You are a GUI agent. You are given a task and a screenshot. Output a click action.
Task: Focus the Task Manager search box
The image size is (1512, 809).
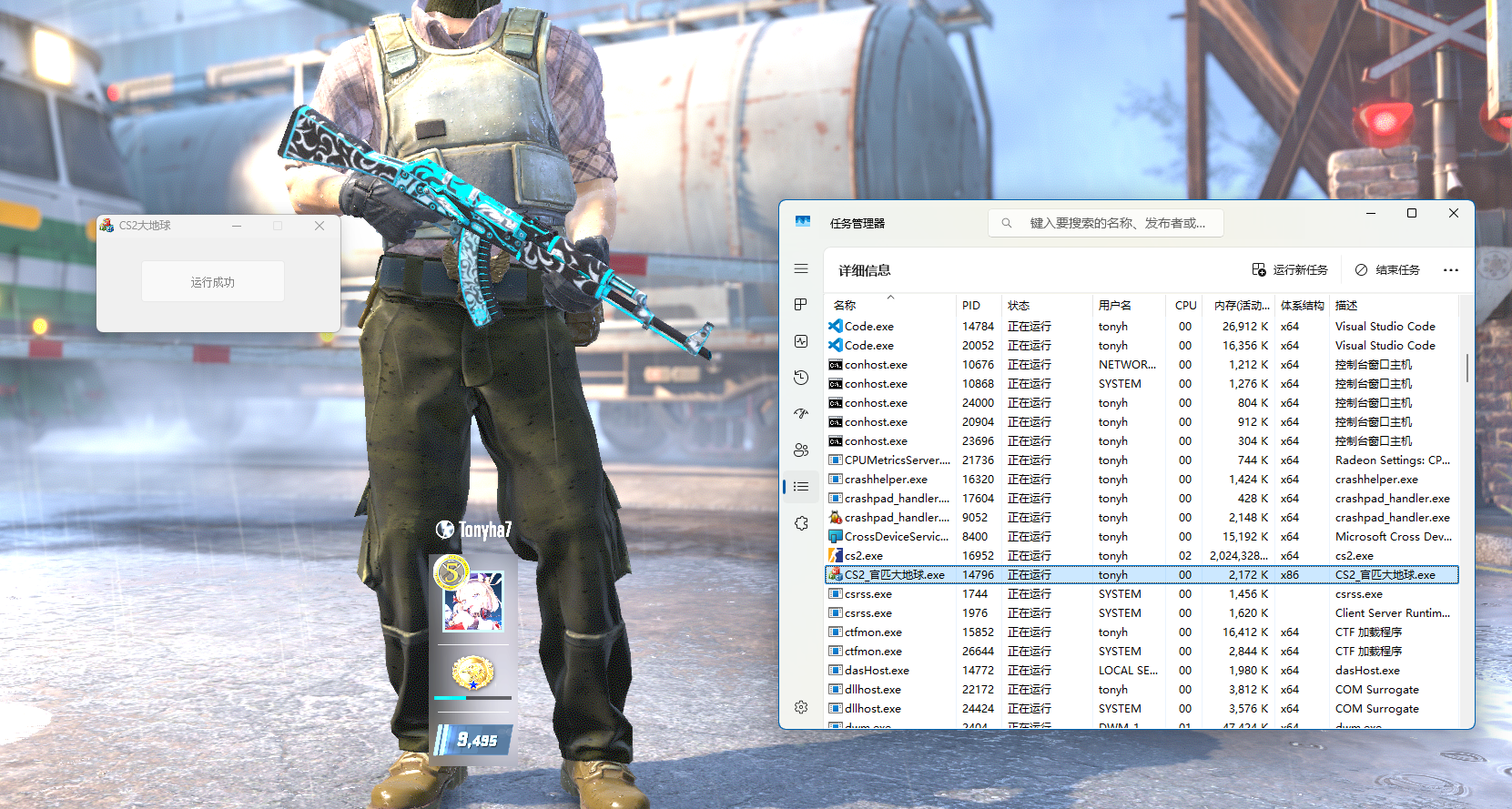1106,223
